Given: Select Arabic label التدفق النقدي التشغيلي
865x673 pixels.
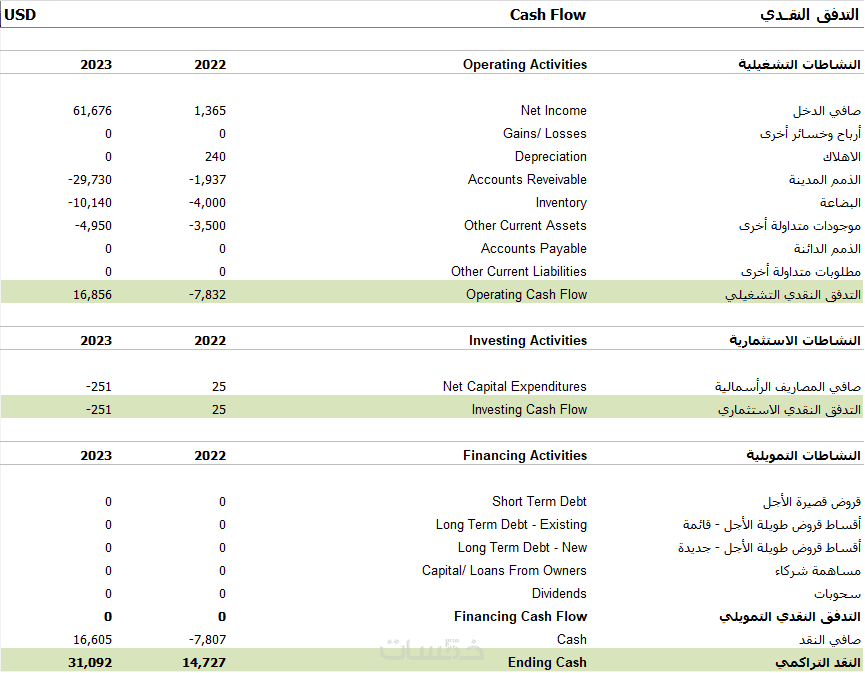Looking at the screenshot, I should (x=793, y=295).
